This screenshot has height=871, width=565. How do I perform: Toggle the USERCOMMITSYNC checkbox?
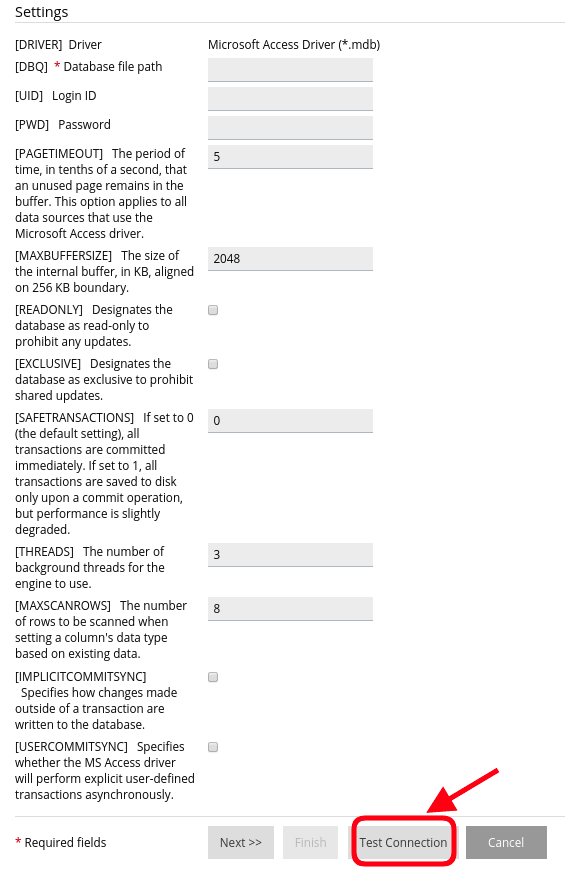[x=213, y=747]
